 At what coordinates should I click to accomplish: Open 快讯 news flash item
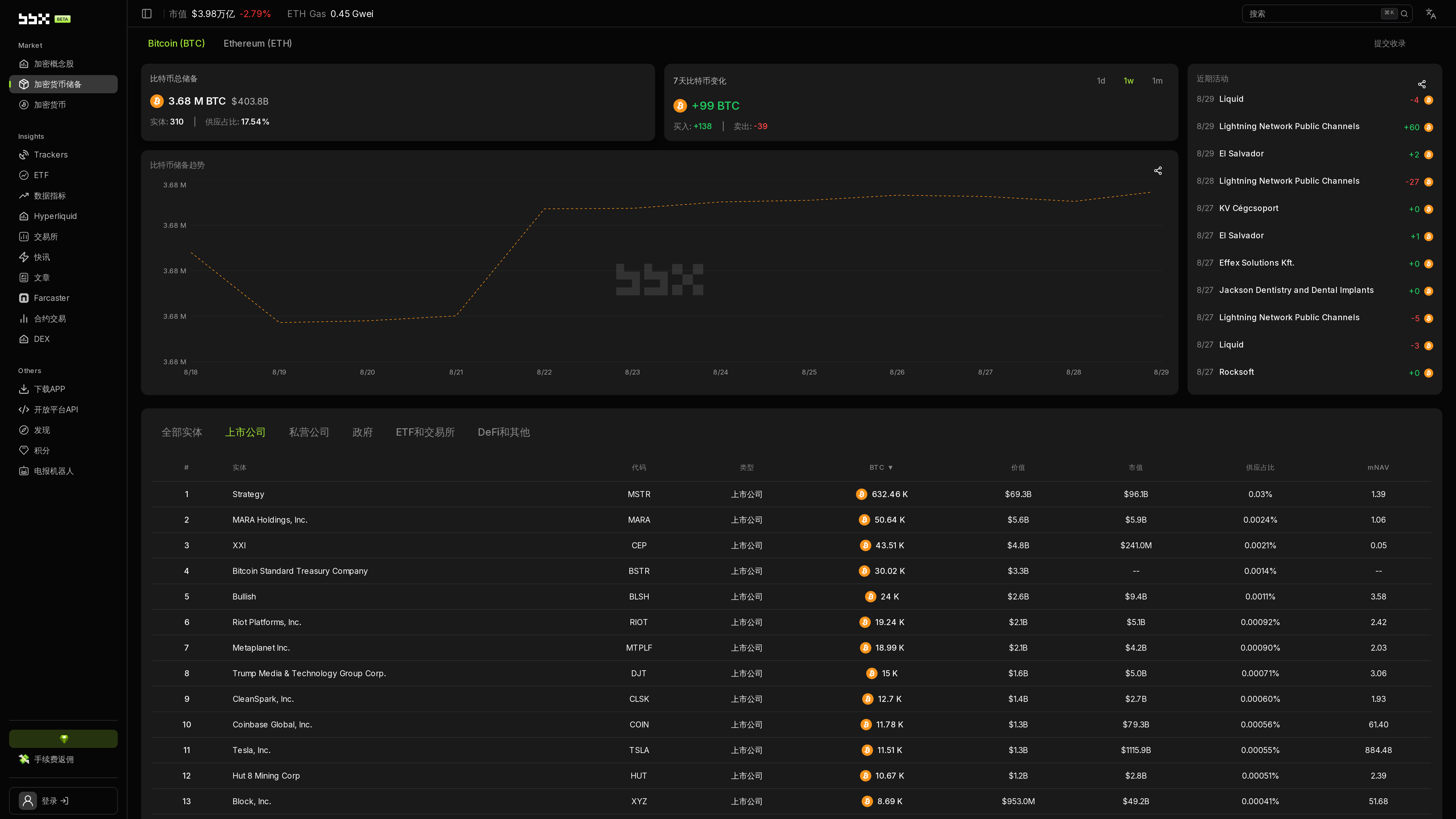point(63,257)
